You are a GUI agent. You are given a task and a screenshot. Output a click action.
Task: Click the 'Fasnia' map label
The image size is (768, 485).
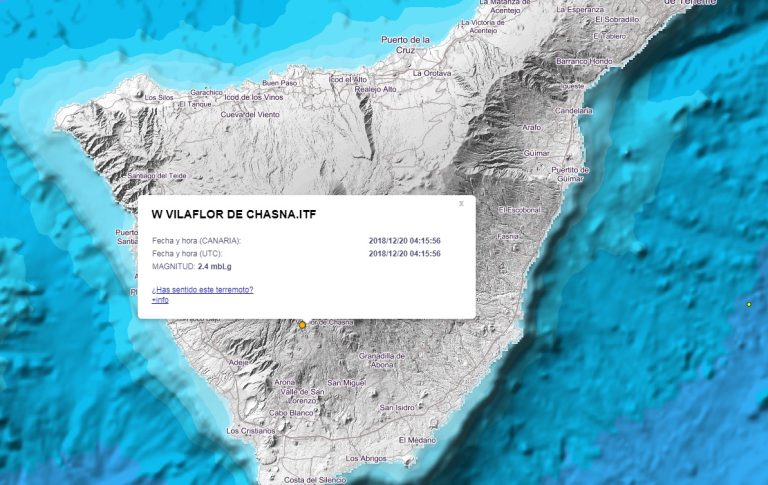click(507, 236)
